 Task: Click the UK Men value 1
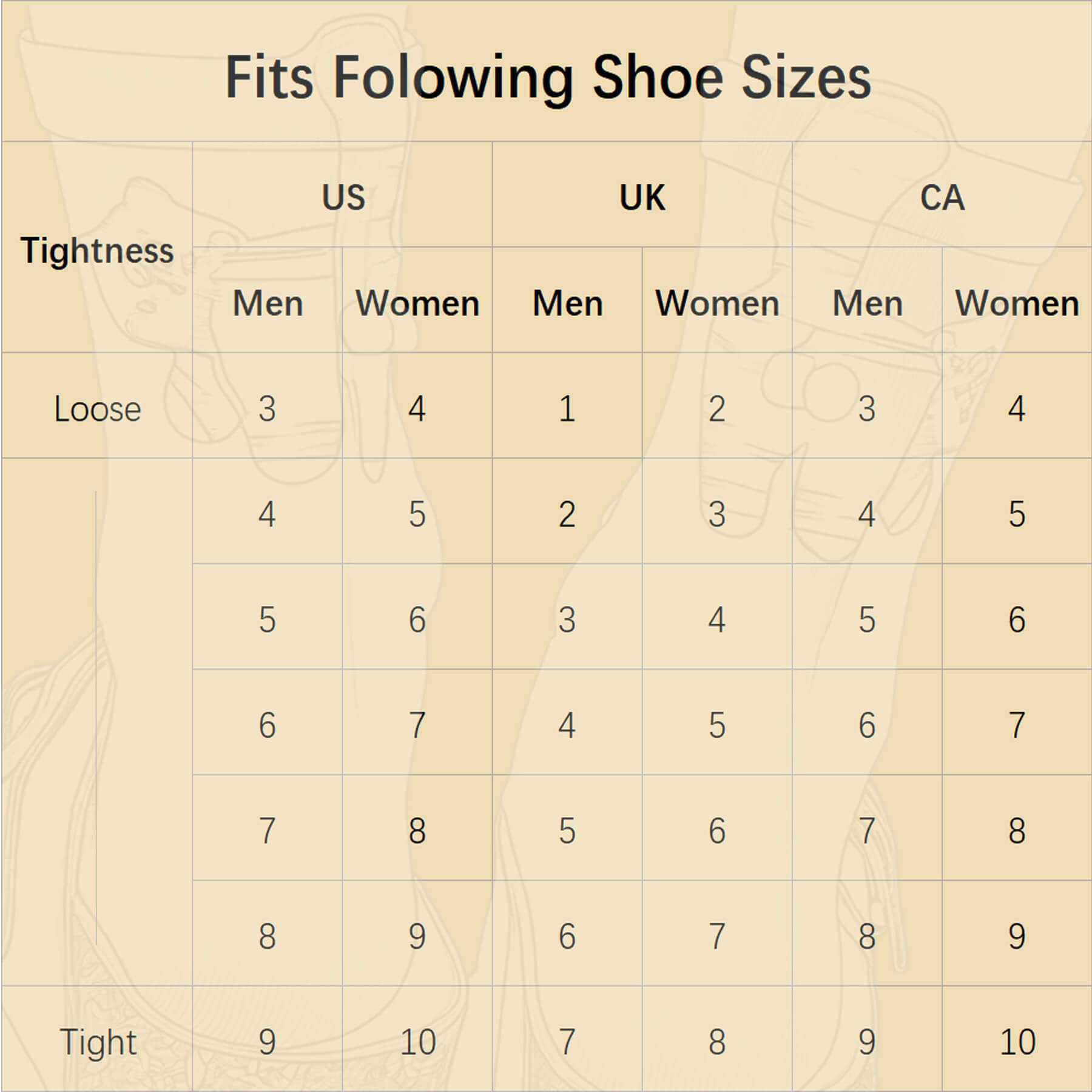click(567, 408)
